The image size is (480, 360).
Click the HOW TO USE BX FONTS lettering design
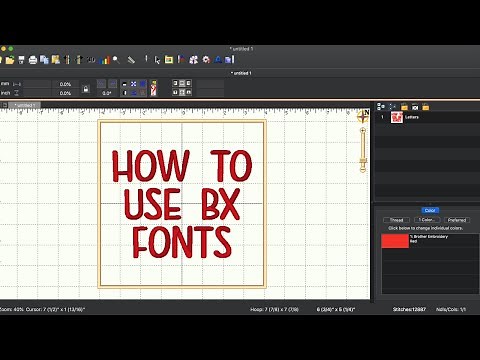coord(182,204)
